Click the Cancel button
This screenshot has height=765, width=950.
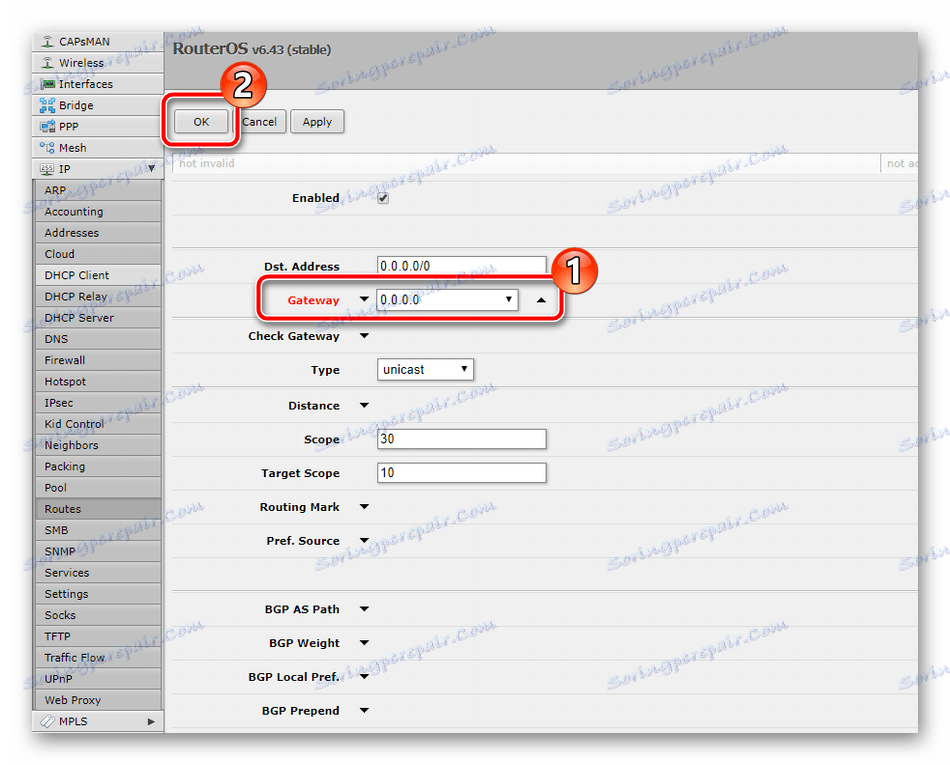pos(259,122)
